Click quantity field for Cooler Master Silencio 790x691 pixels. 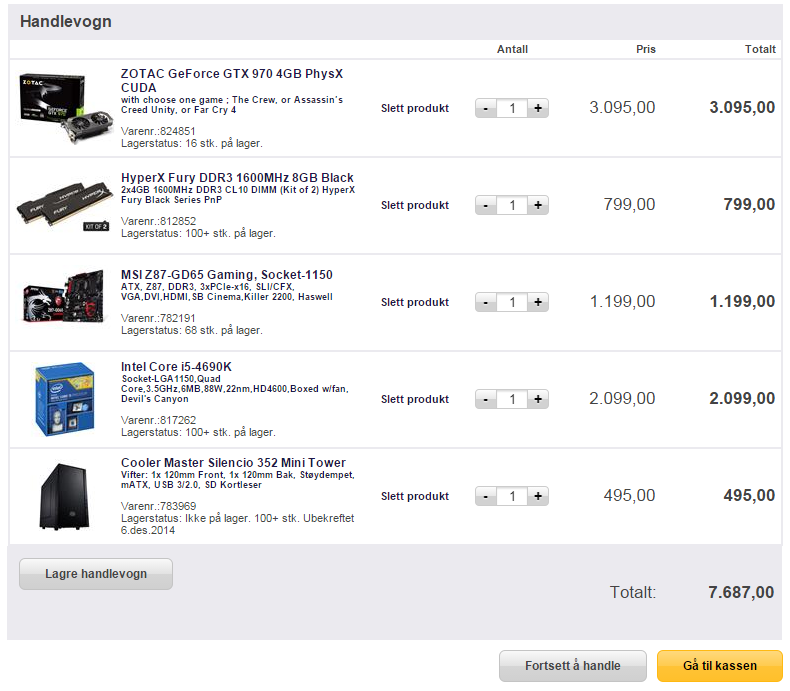(x=512, y=497)
